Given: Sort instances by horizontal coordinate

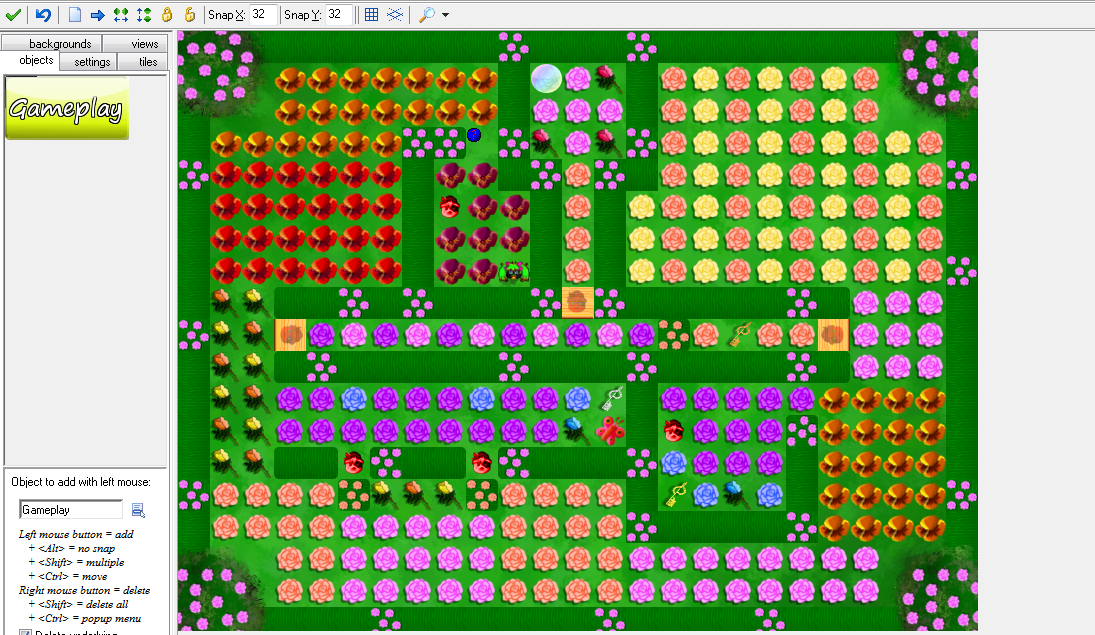Looking at the screenshot, I should pyautogui.click(x=121, y=15).
